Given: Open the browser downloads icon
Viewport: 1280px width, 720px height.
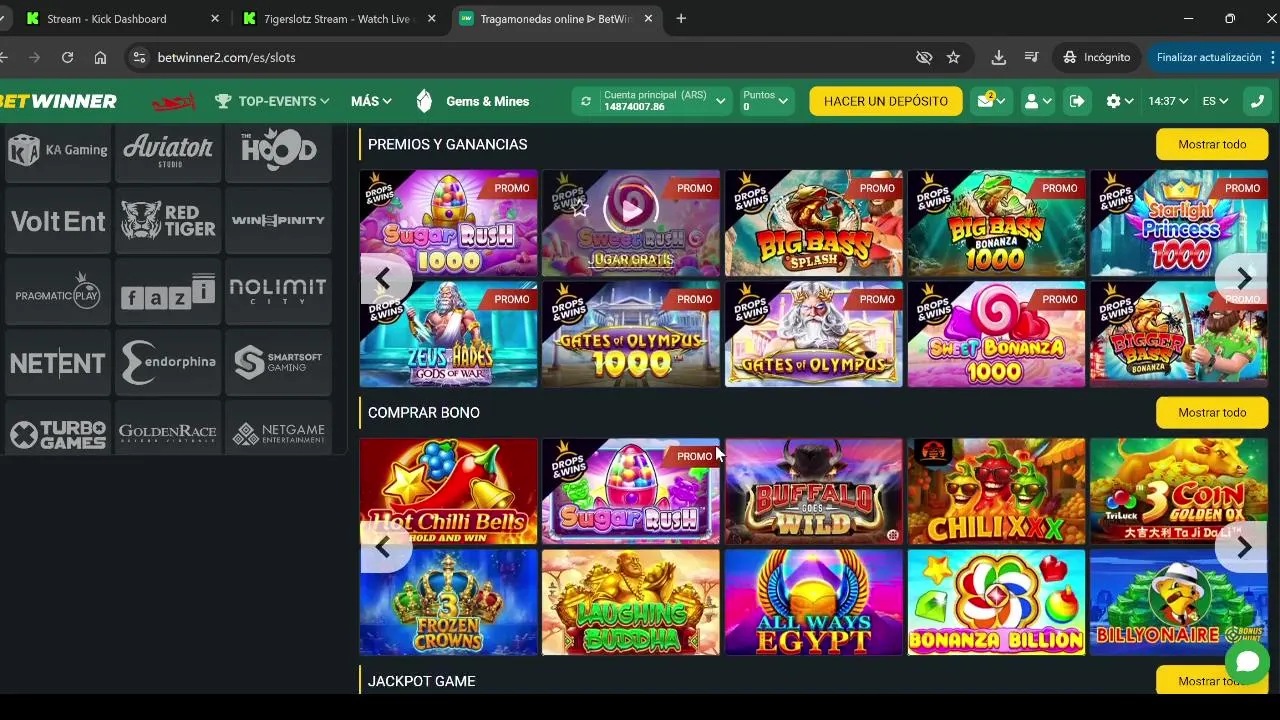Looking at the screenshot, I should pos(998,57).
